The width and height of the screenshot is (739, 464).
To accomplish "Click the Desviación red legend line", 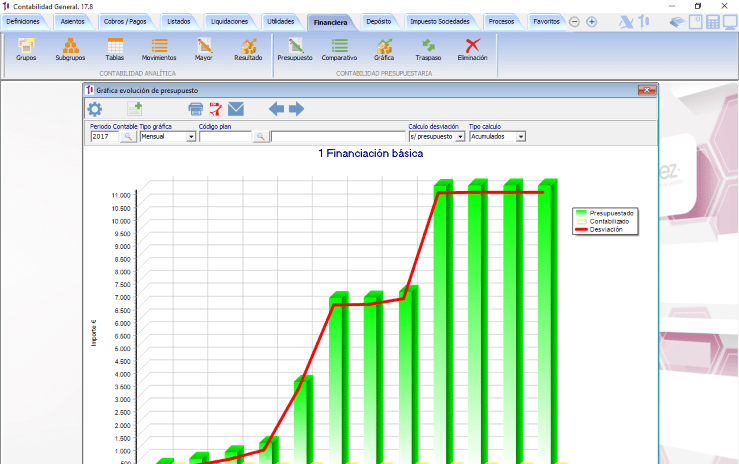I will pyautogui.click(x=581, y=229).
